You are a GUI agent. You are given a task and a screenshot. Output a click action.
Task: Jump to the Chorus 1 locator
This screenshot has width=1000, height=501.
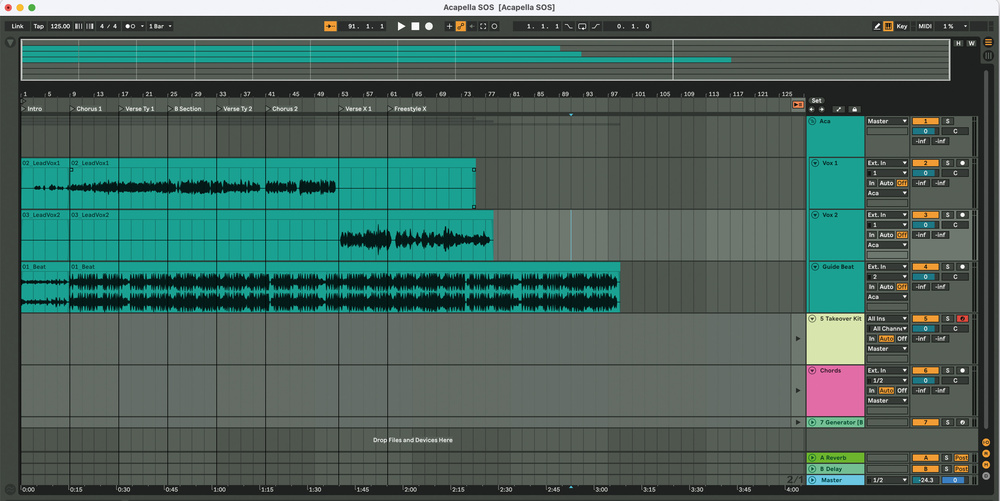tap(86, 109)
